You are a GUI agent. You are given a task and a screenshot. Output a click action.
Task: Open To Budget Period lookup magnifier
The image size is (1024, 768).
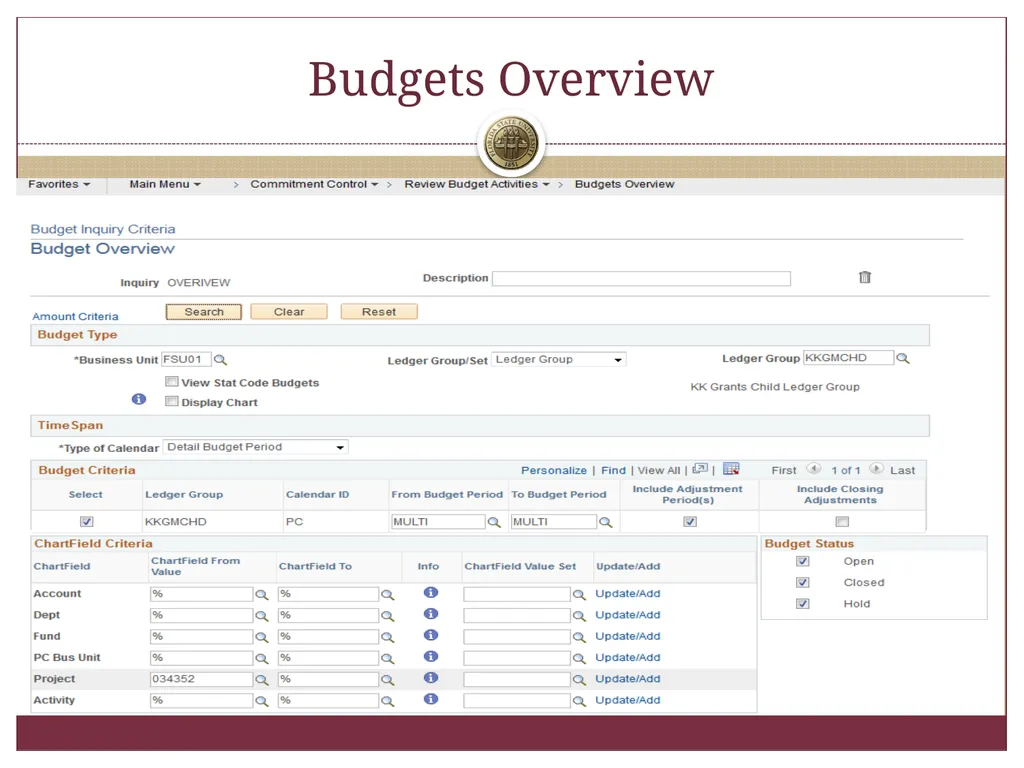[606, 522]
